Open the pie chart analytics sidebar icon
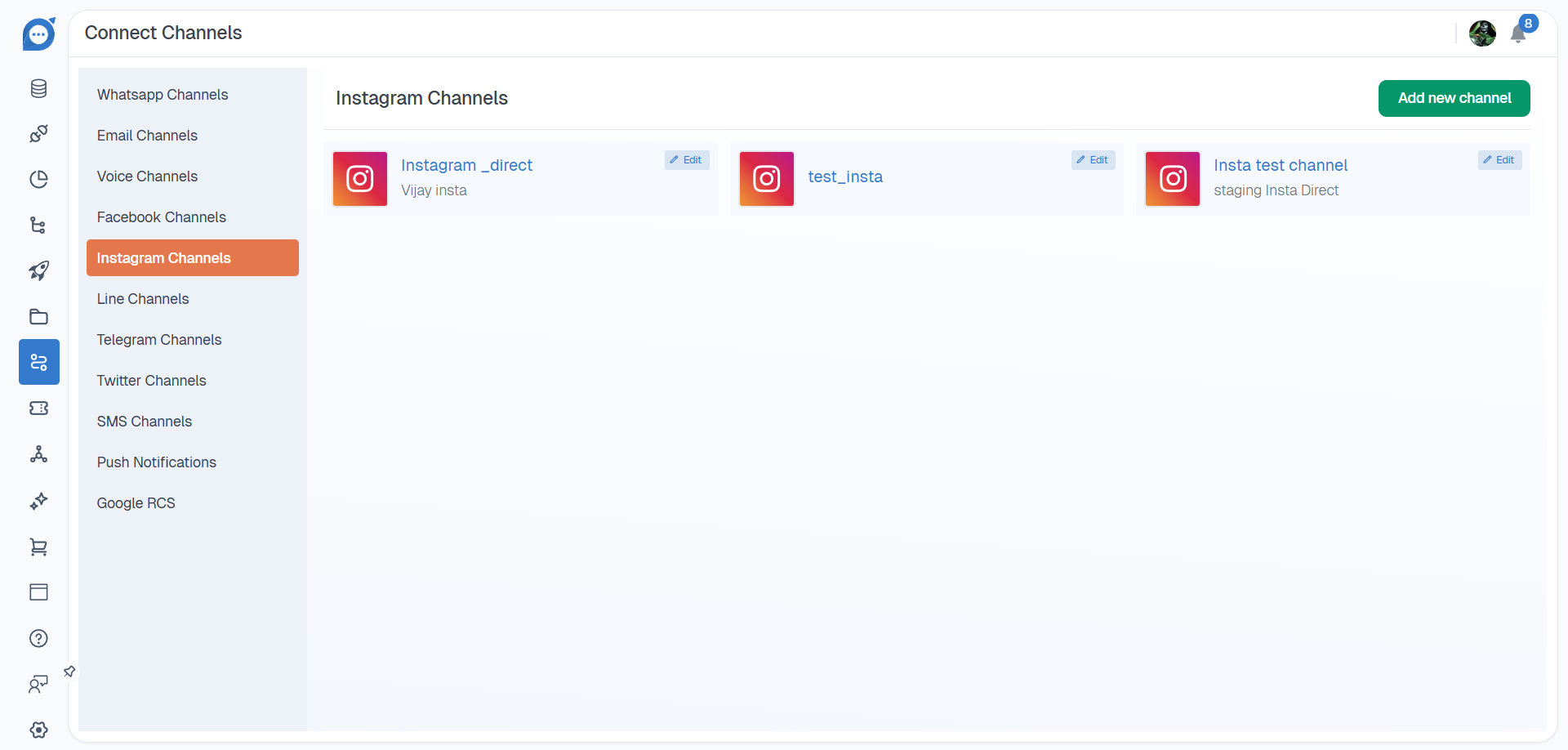The height and width of the screenshot is (750, 1568). point(38,179)
